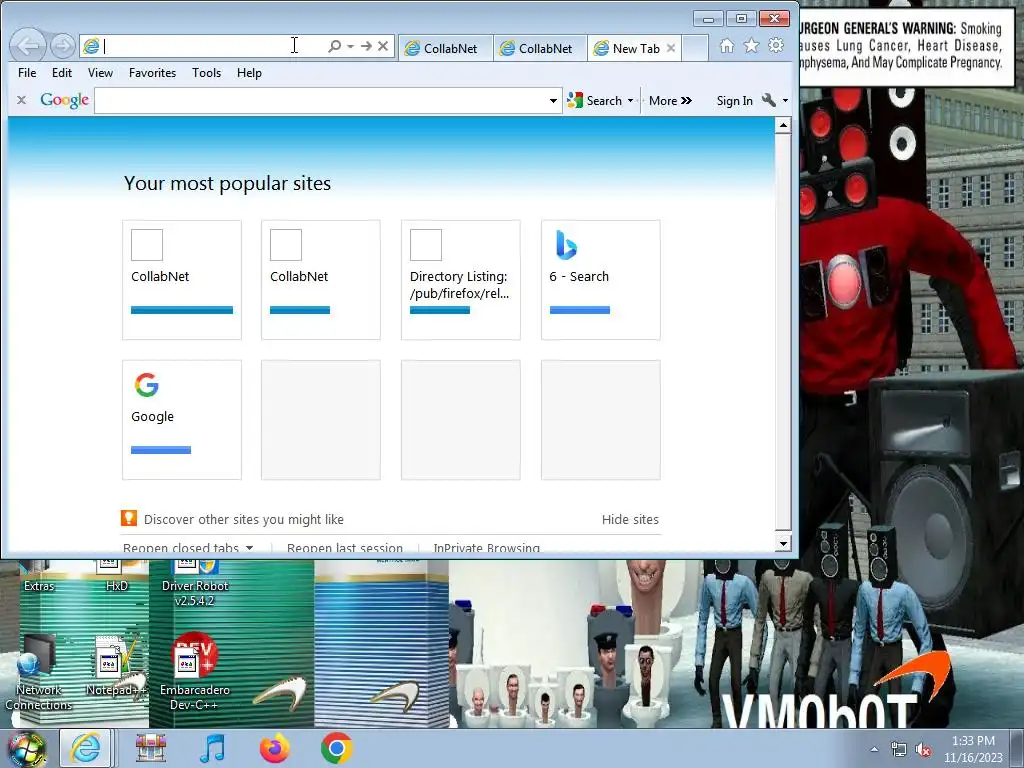This screenshot has height=768, width=1024.
Task: Open the Edit menu
Action: [x=62, y=72]
